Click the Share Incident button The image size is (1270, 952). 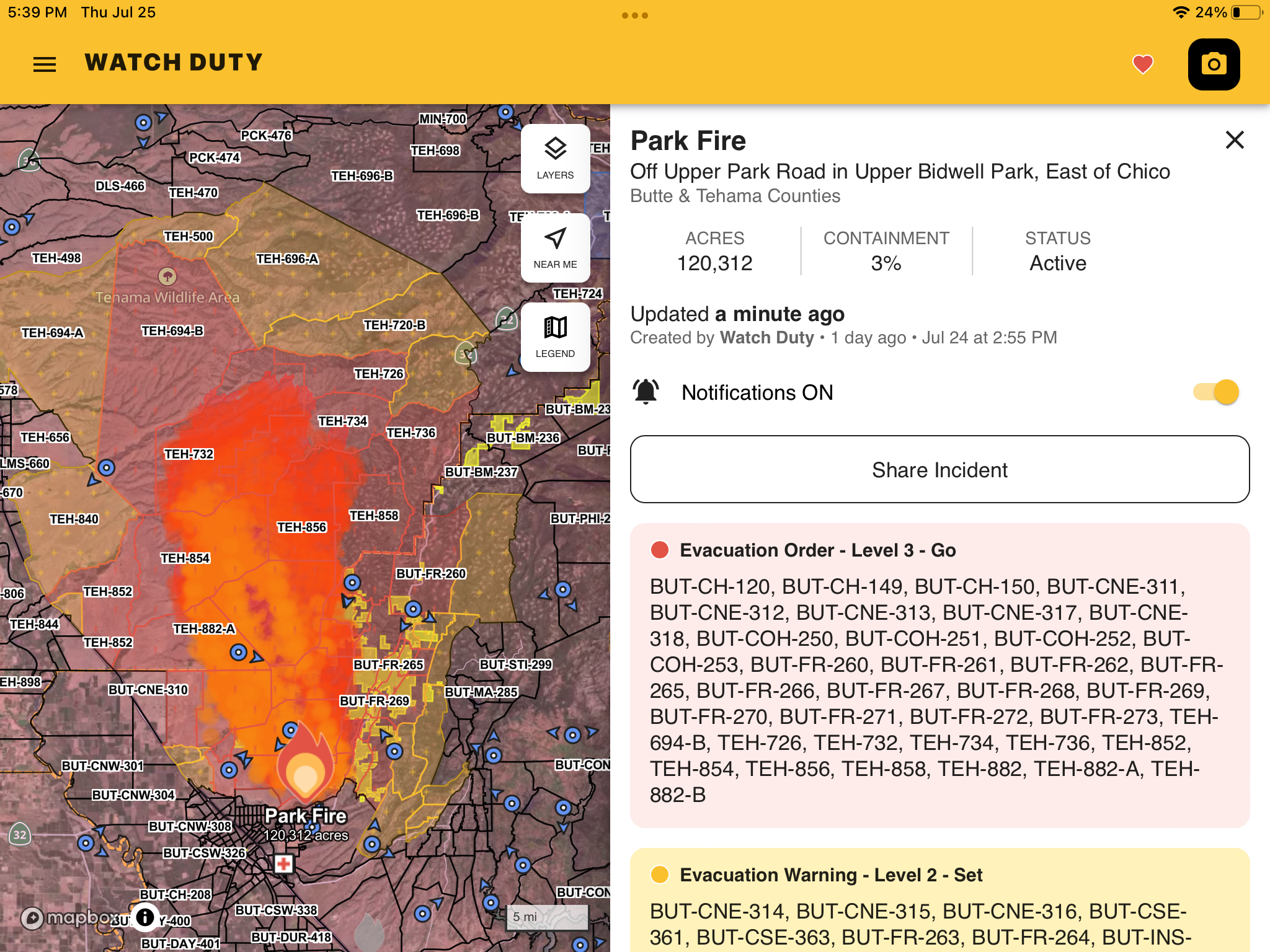coord(939,469)
